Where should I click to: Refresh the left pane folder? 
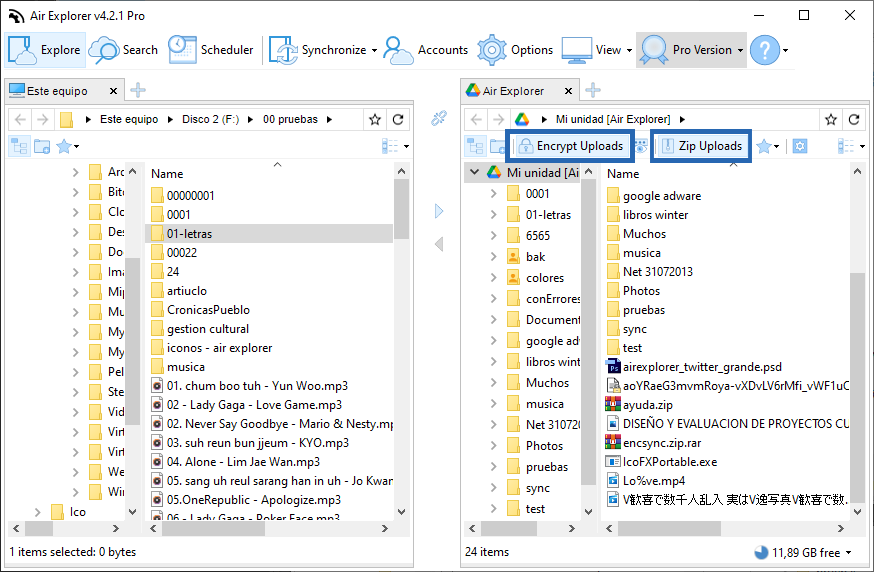click(x=398, y=119)
